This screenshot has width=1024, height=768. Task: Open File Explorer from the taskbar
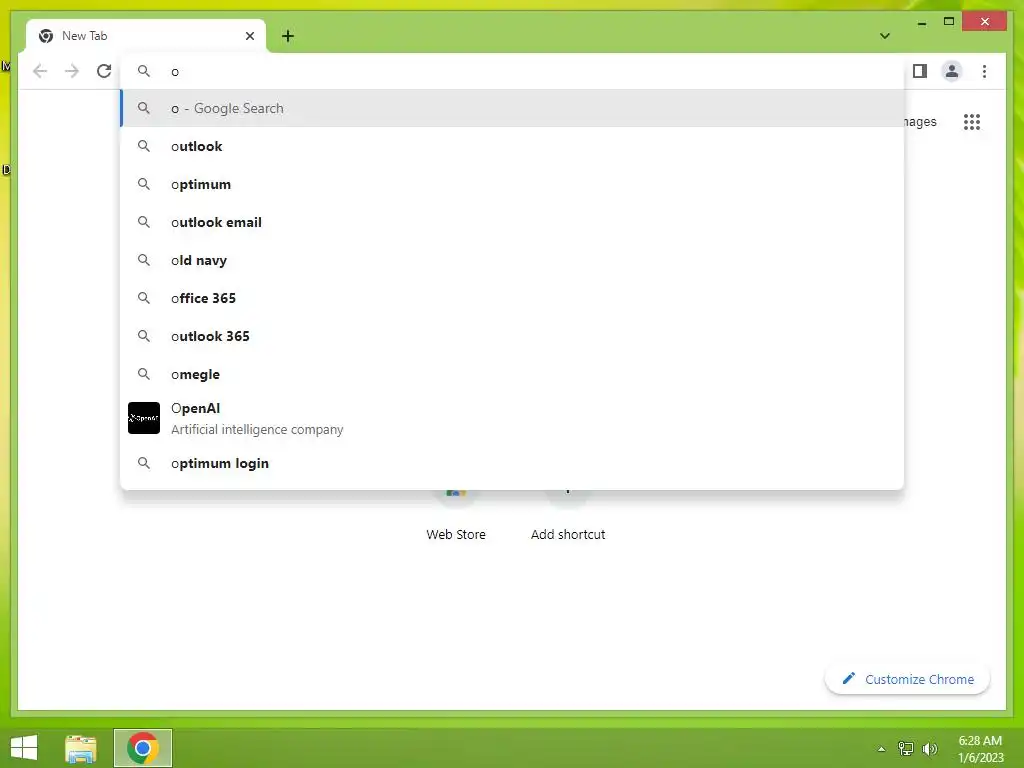point(81,748)
